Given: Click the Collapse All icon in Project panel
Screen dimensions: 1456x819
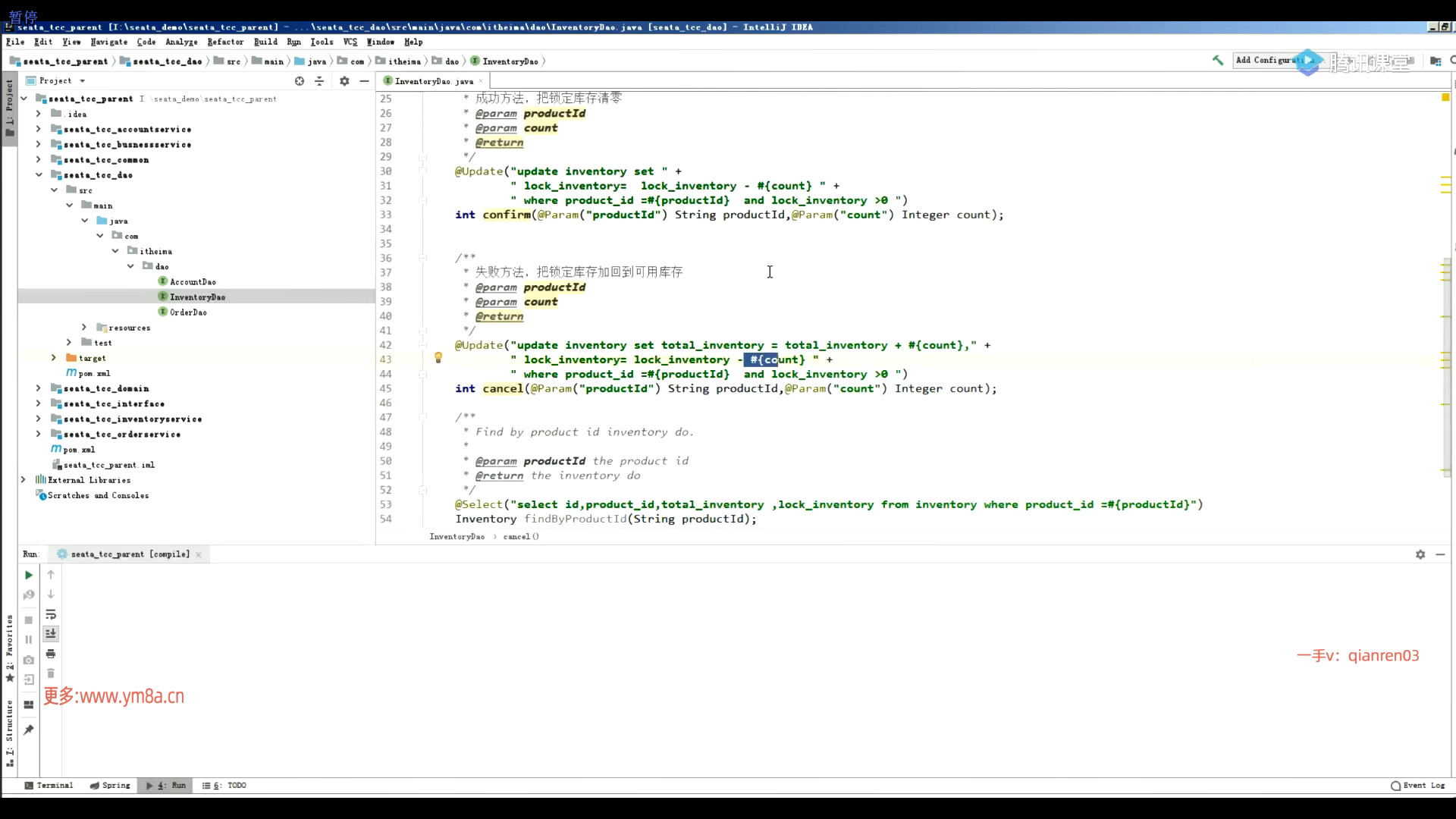Looking at the screenshot, I should click(x=319, y=81).
